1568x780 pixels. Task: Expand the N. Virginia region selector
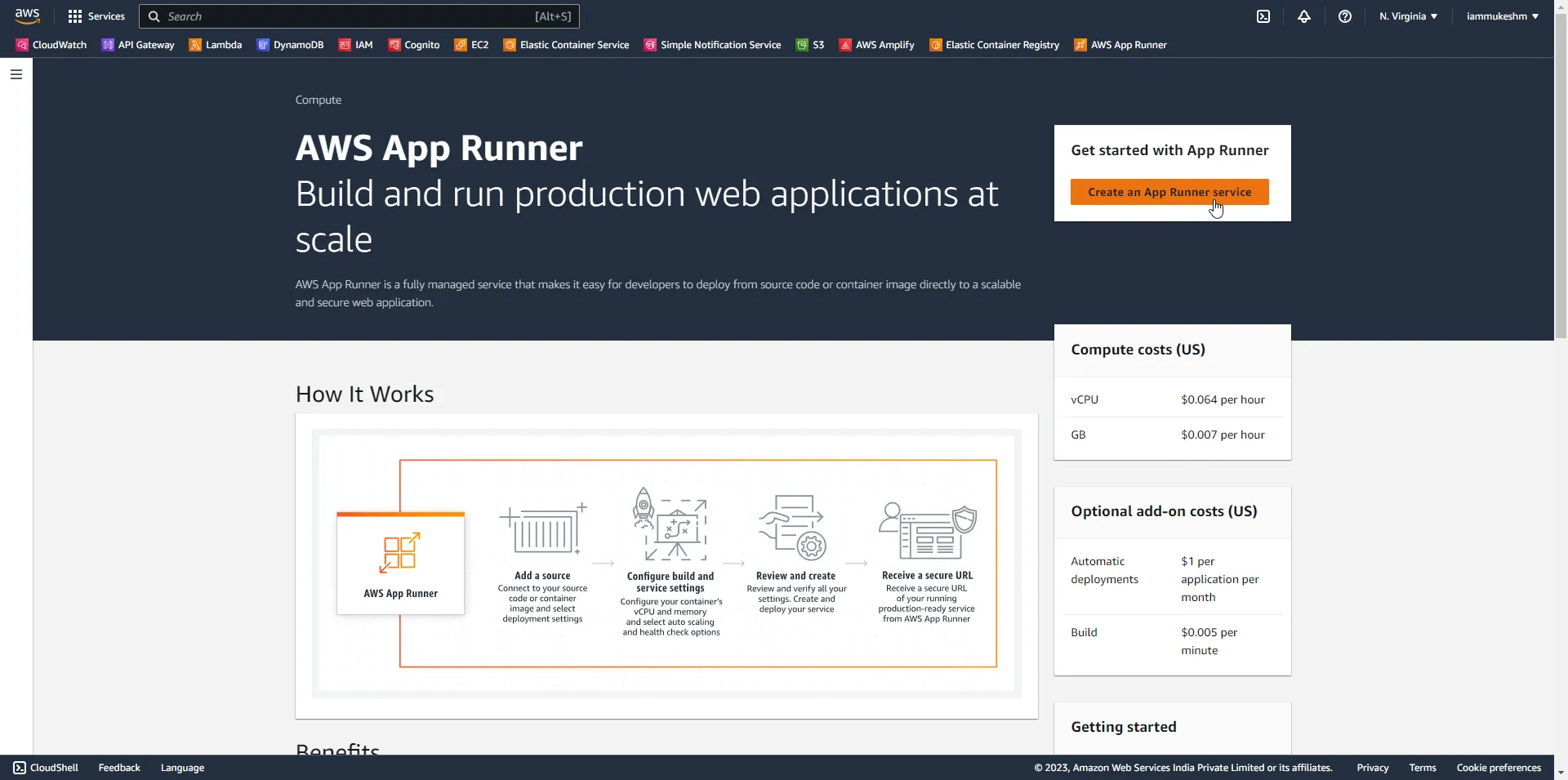[x=1407, y=16]
